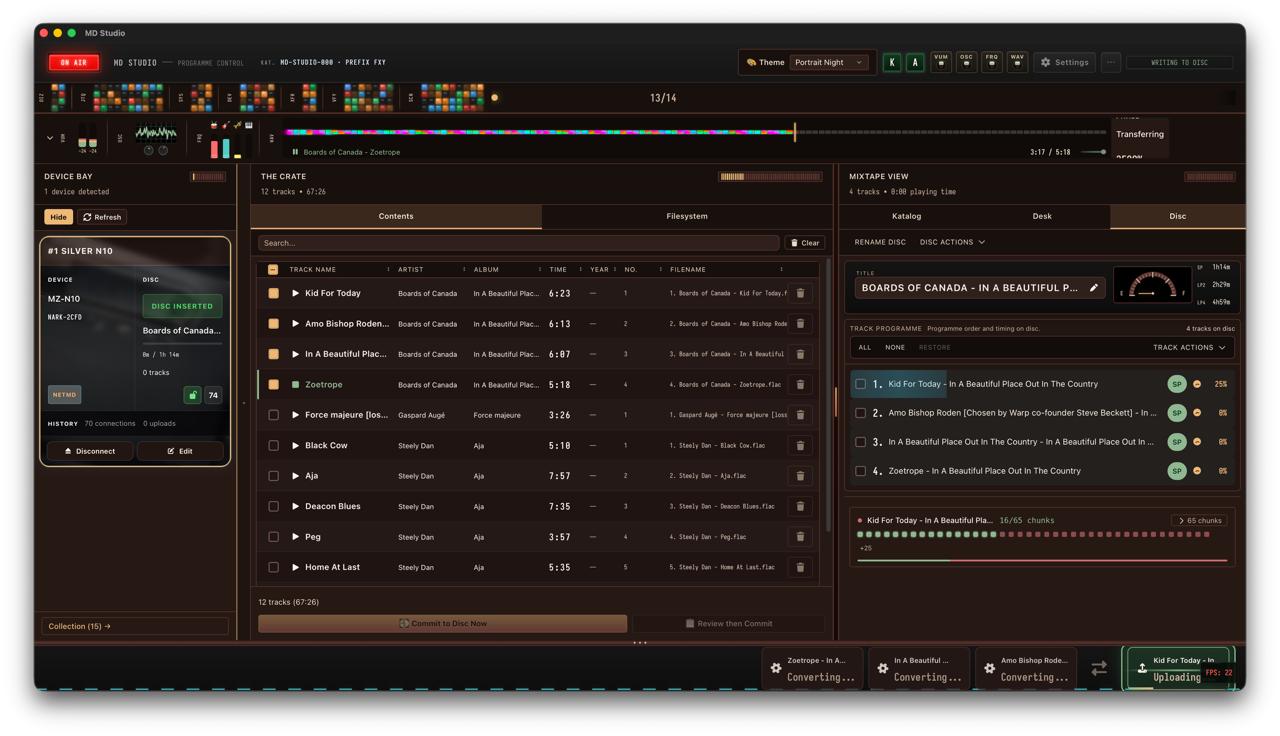
Task: Delete Force majeure track via trash icon
Action: coord(800,415)
